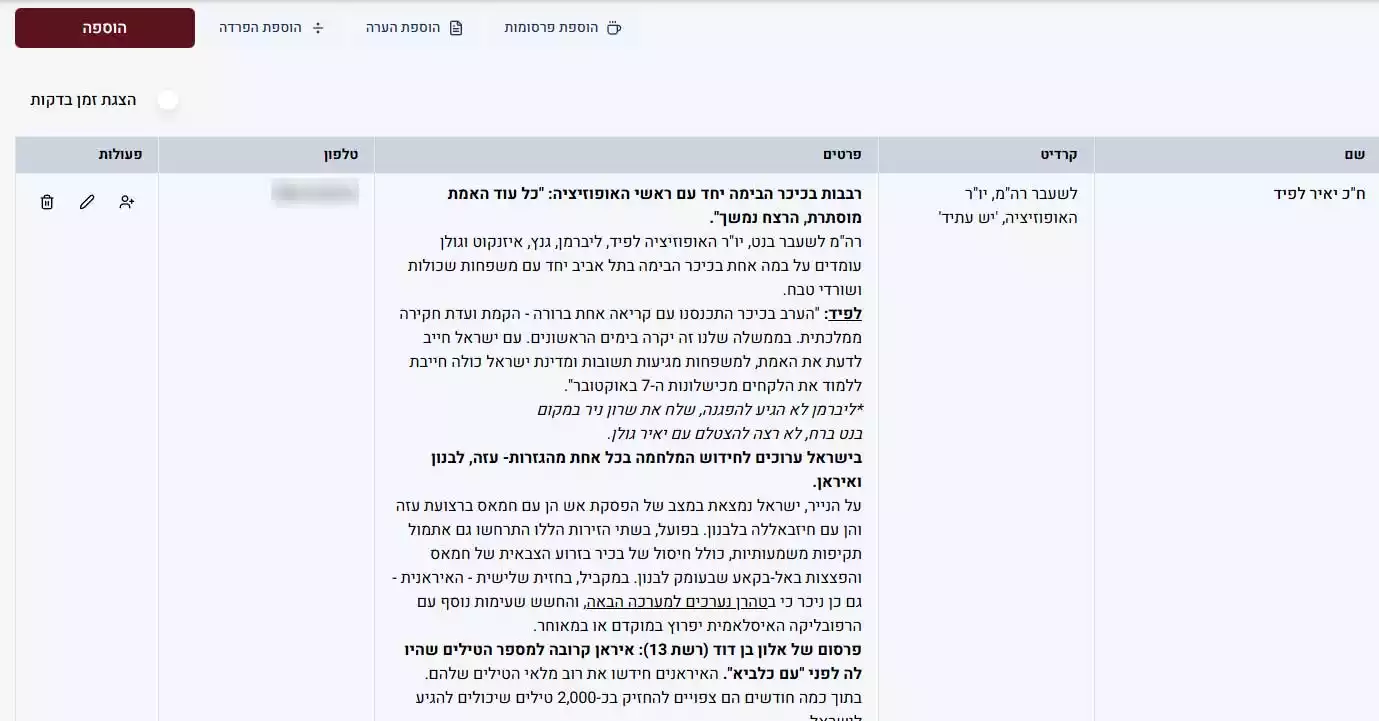This screenshot has width=1379, height=721.
Task: Click the קרדיט column header
Action: pyautogui.click(x=986, y=155)
